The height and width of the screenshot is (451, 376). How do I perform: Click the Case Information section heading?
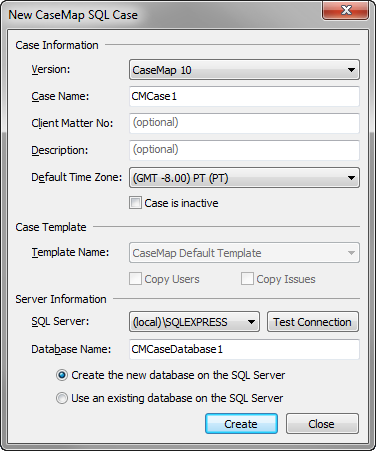tap(57, 45)
